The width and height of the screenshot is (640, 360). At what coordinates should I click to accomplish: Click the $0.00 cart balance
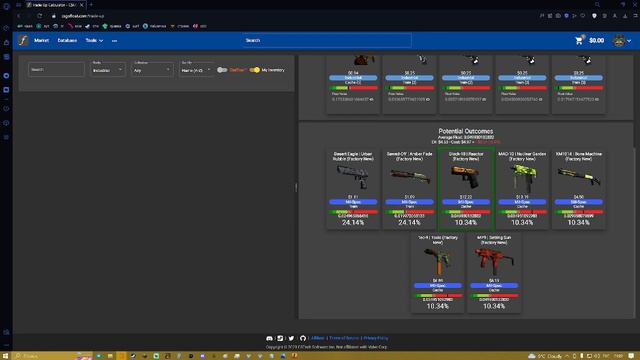[x=596, y=40]
